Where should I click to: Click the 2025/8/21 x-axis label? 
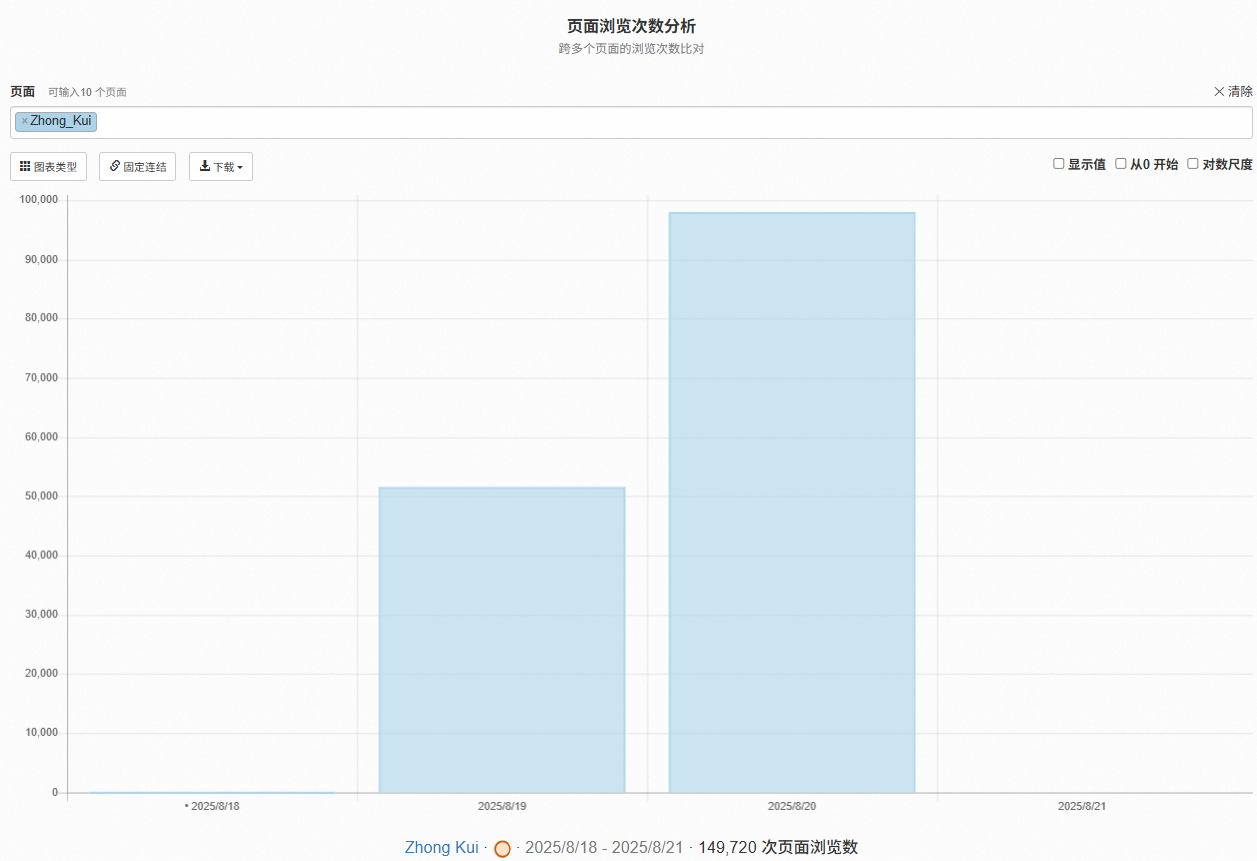pyautogui.click(x=1082, y=805)
